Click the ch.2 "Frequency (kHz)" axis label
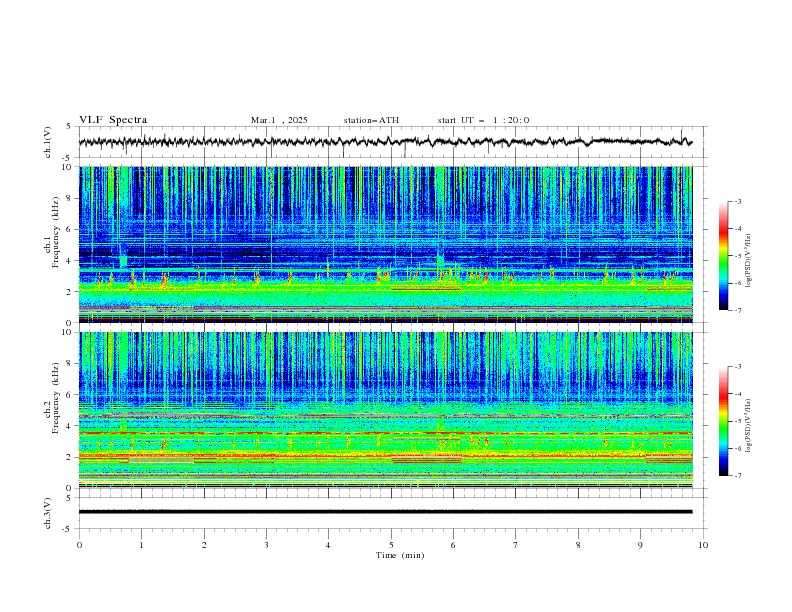This screenshot has height=612, width=792. coord(56,398)
